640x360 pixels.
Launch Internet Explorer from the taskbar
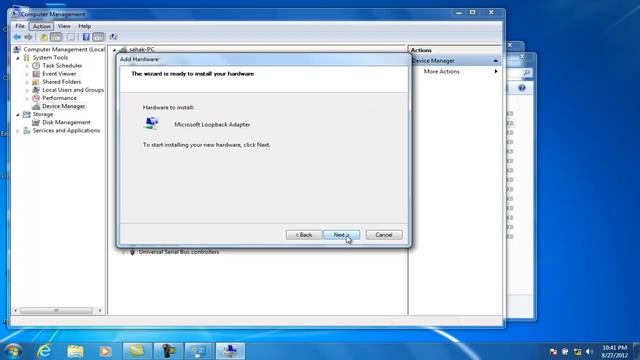44,351
